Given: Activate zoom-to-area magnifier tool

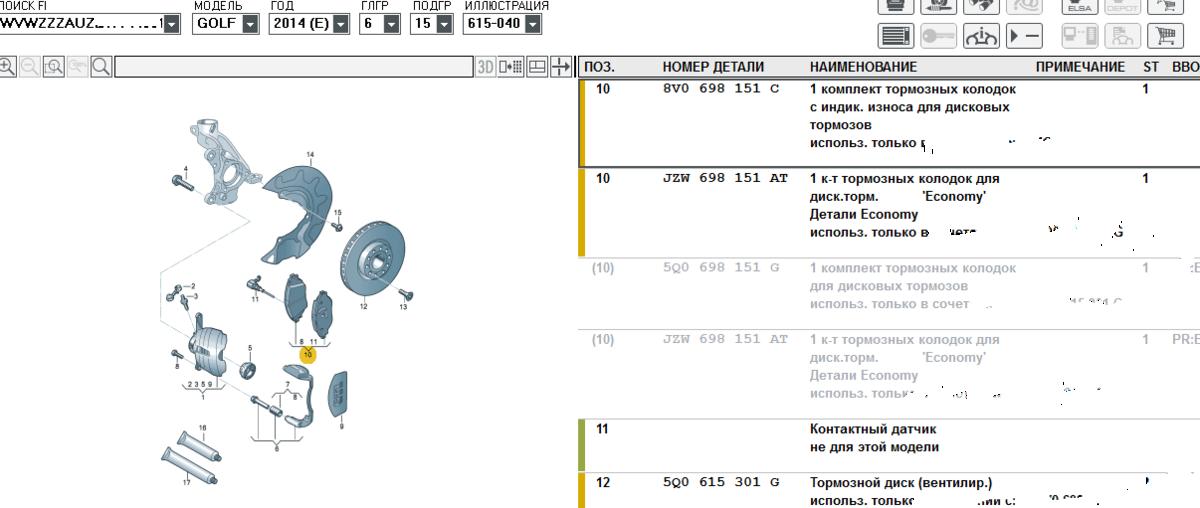Looking at the screenshot, I should [54, 67].
